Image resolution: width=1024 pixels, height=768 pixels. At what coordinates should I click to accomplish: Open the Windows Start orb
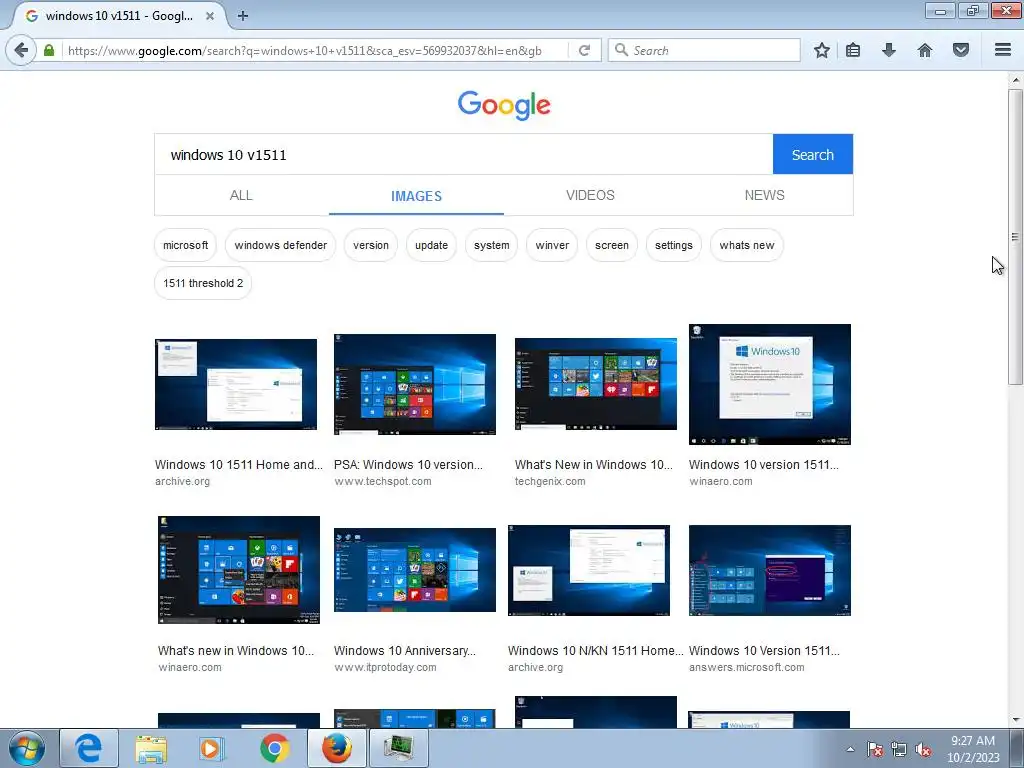coord(27,748)
